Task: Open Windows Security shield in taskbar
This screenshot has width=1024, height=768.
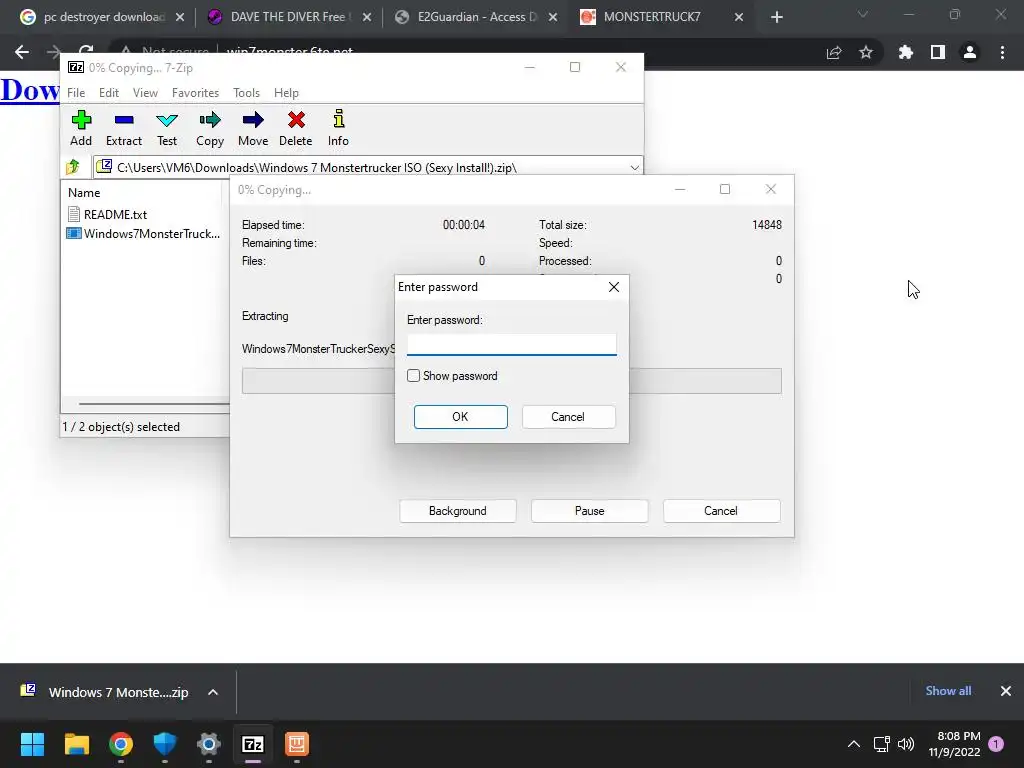Action: 165,744
